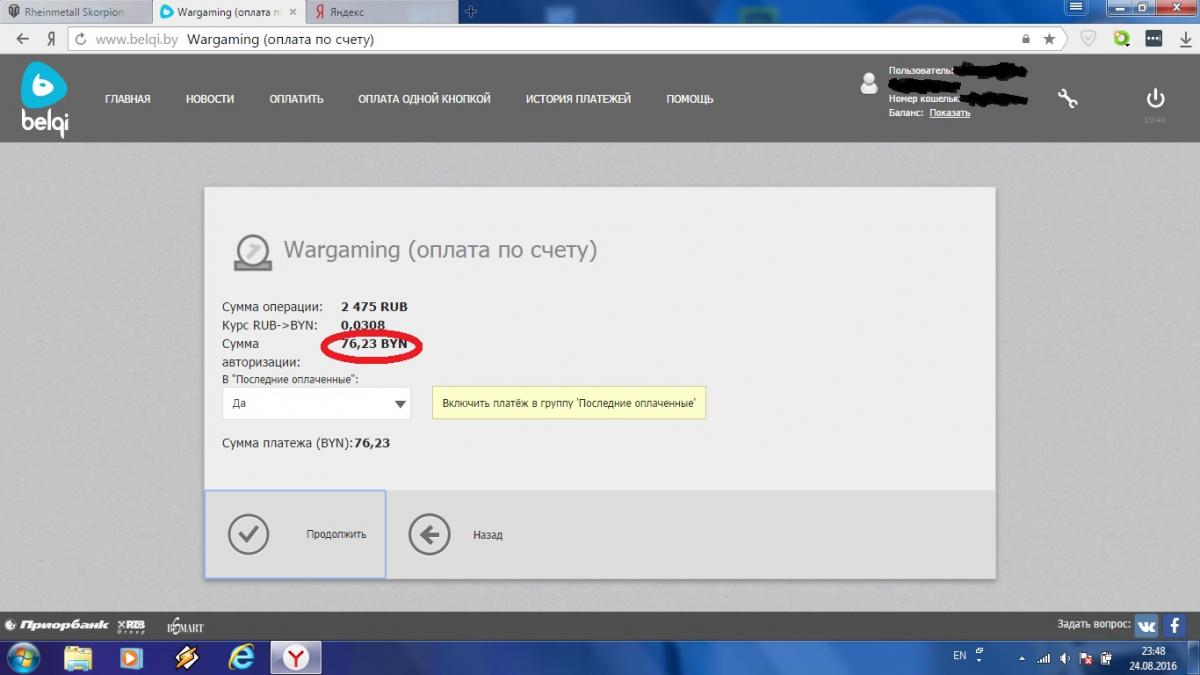Click the EN language indicator in taskbar
The image size is (1200, 675).
click(960, 656)
